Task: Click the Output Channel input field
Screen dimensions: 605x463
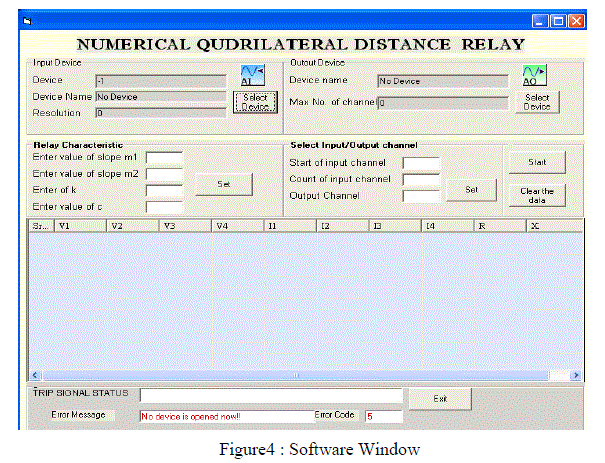Action: pyautogui.click(x=421, y=196)
